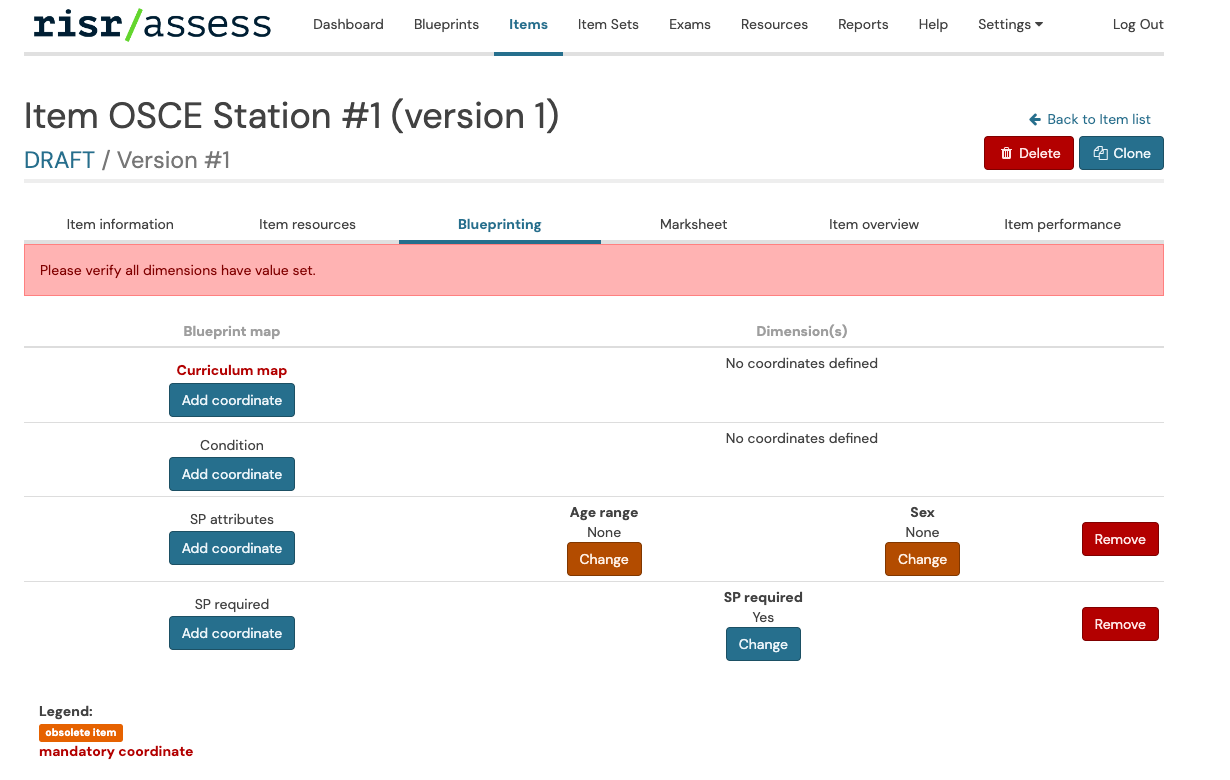Click Log Out
Screen dimensions: 1230x780
coord(1138,24)
